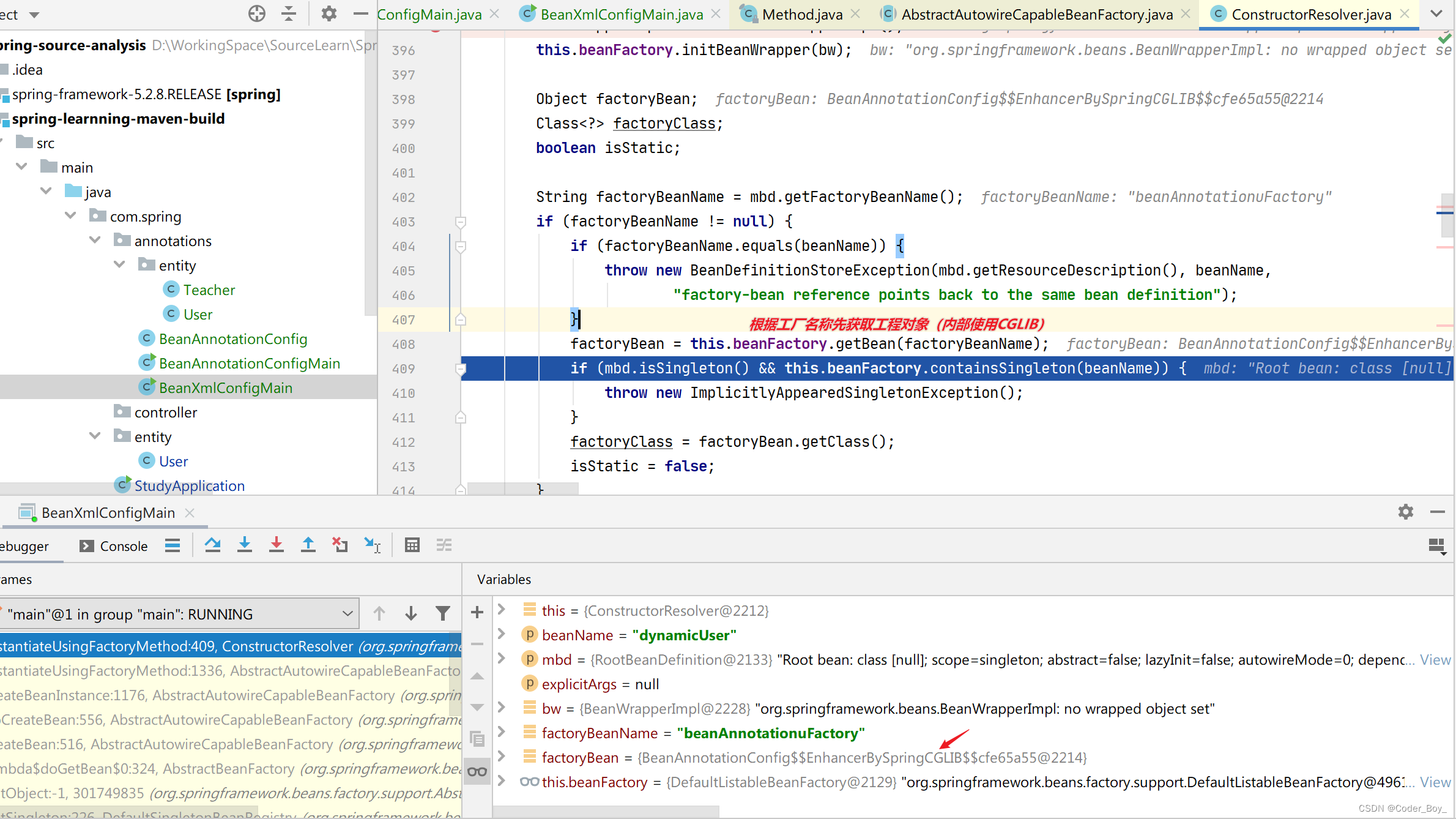The width and height of the screenshot is (1456, 819).
Task: Toggle fold marker at line 404
Action: click(x=461, y=247)
